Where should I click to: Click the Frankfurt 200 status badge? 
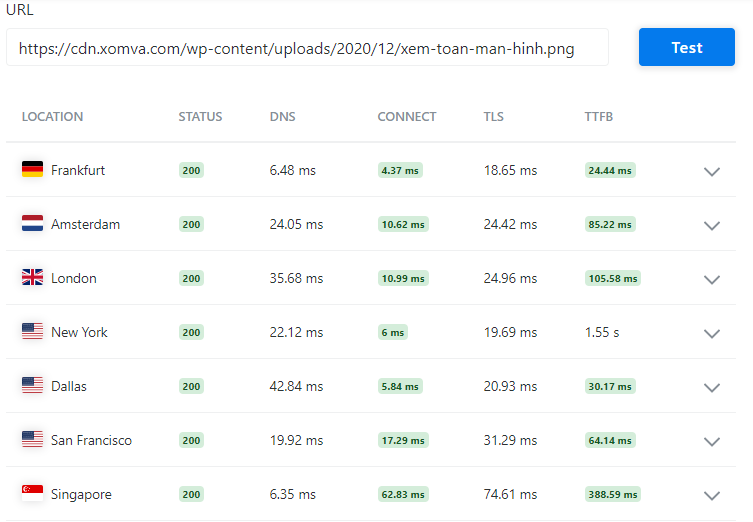click(191, 171)
